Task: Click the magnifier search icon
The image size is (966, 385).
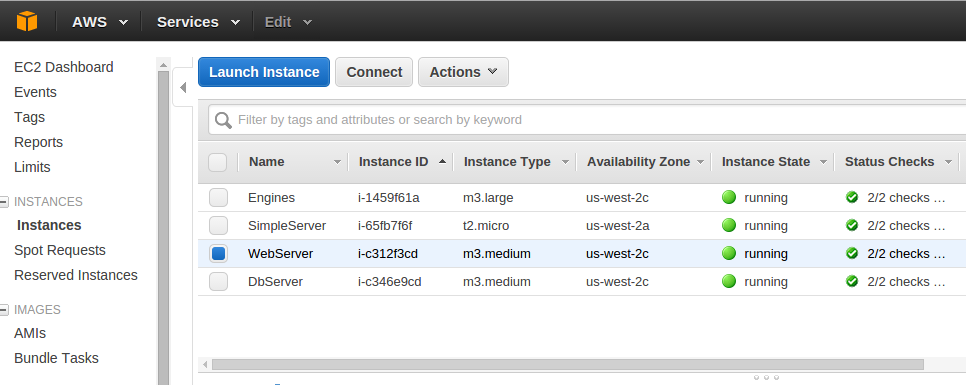Action: 223,120
